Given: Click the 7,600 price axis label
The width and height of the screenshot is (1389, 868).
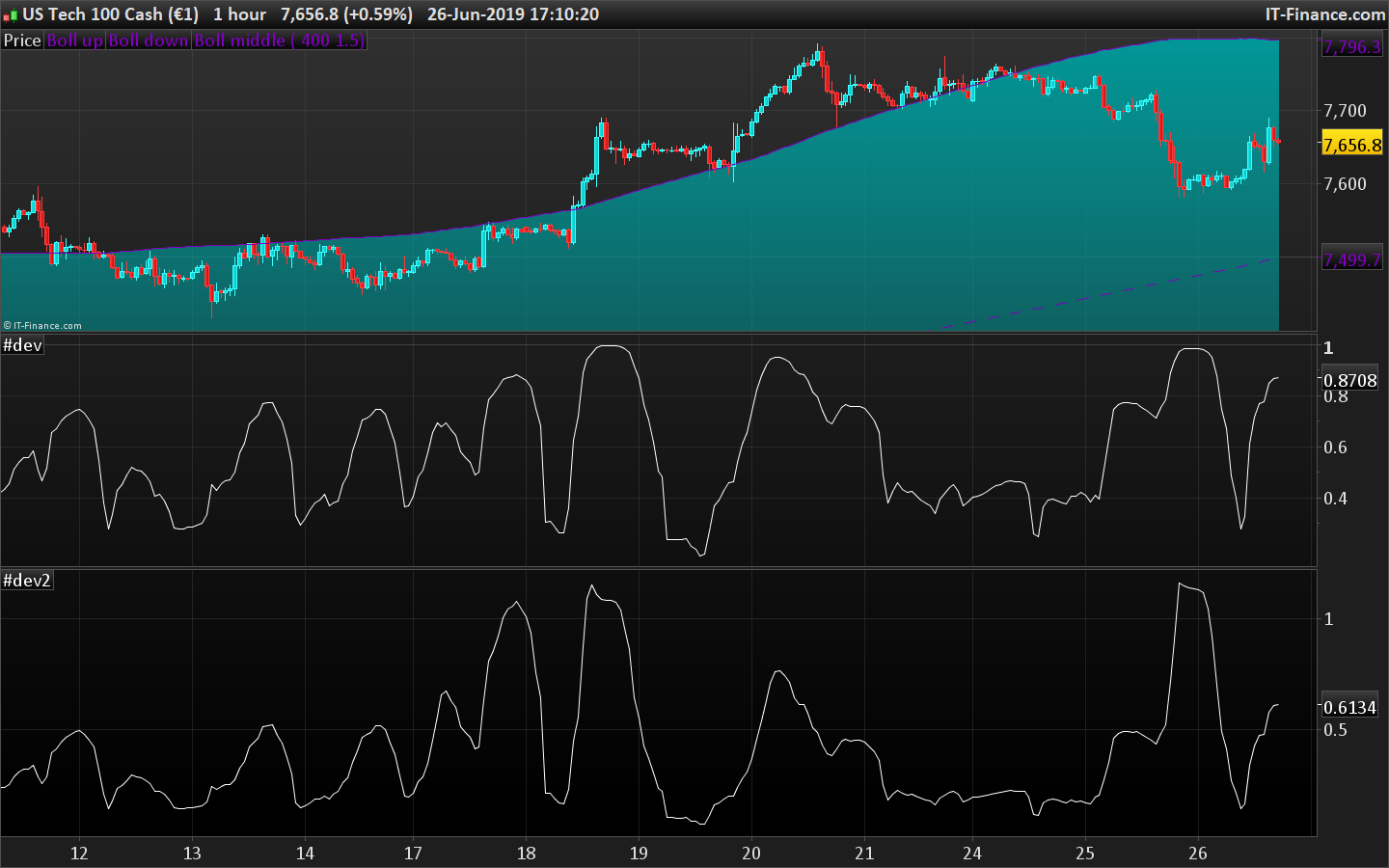Looking at the screenshot, I should (x=1345, y=184).
